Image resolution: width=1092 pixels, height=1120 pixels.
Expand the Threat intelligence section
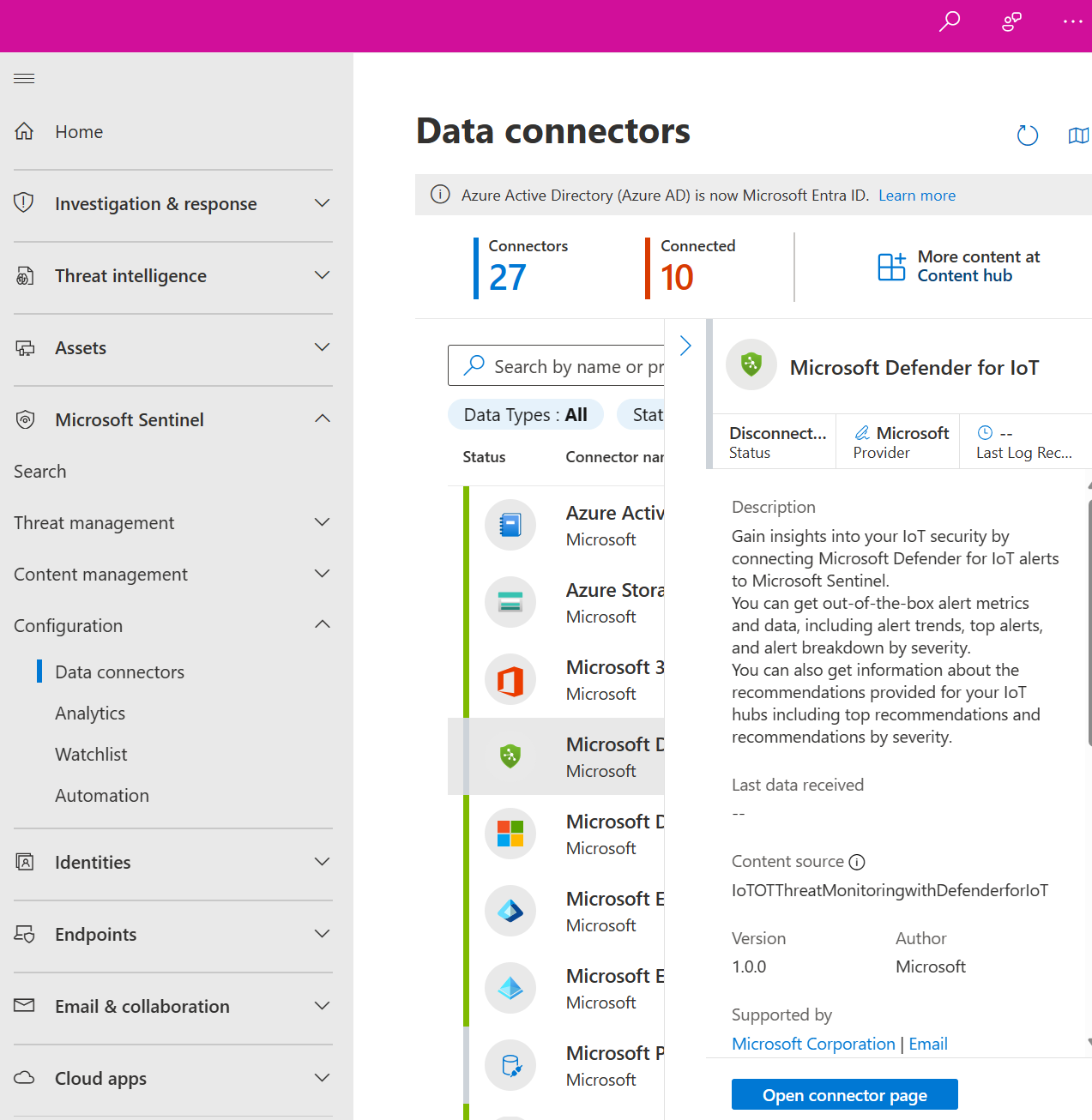click(x=323, y=275)
